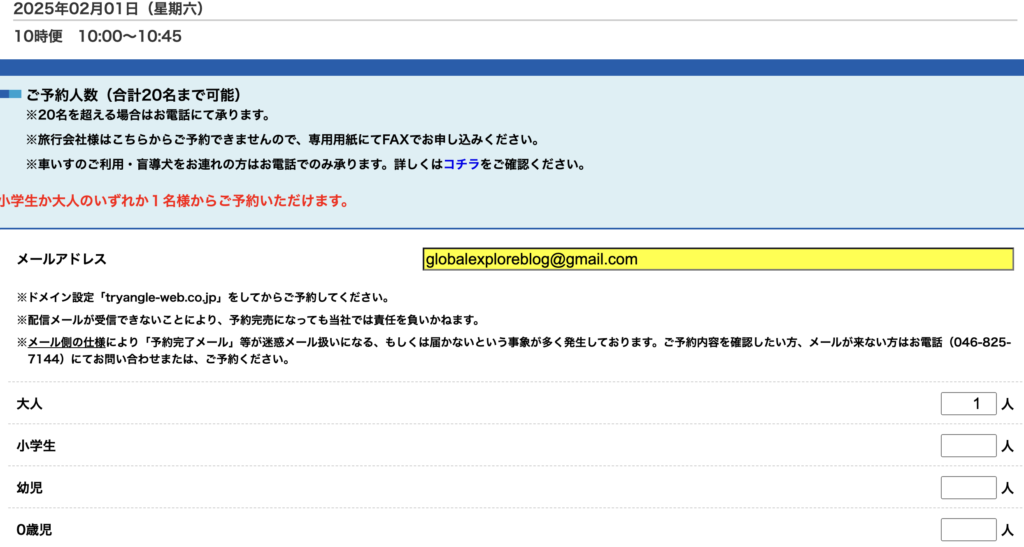Click the ご予約人数 section heading
The height and width of the screenshot is (547, 1024).
[x=133, y=96]
